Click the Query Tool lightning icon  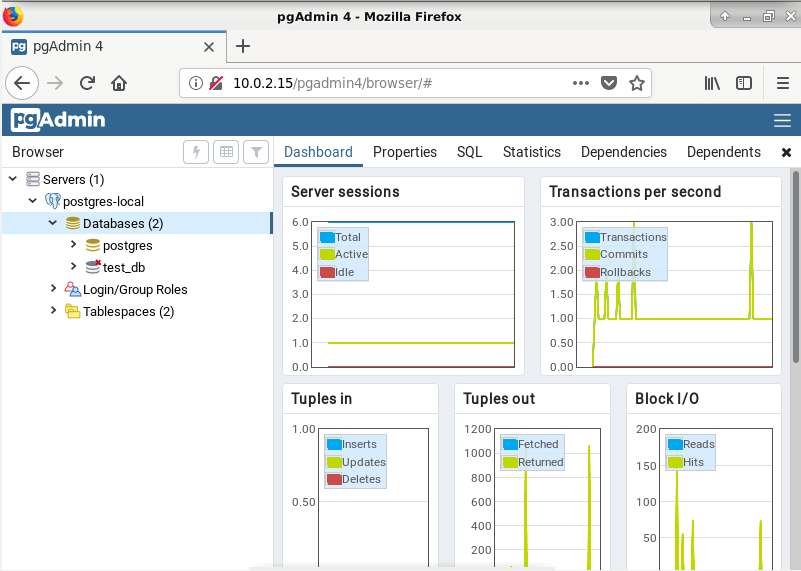196,152
